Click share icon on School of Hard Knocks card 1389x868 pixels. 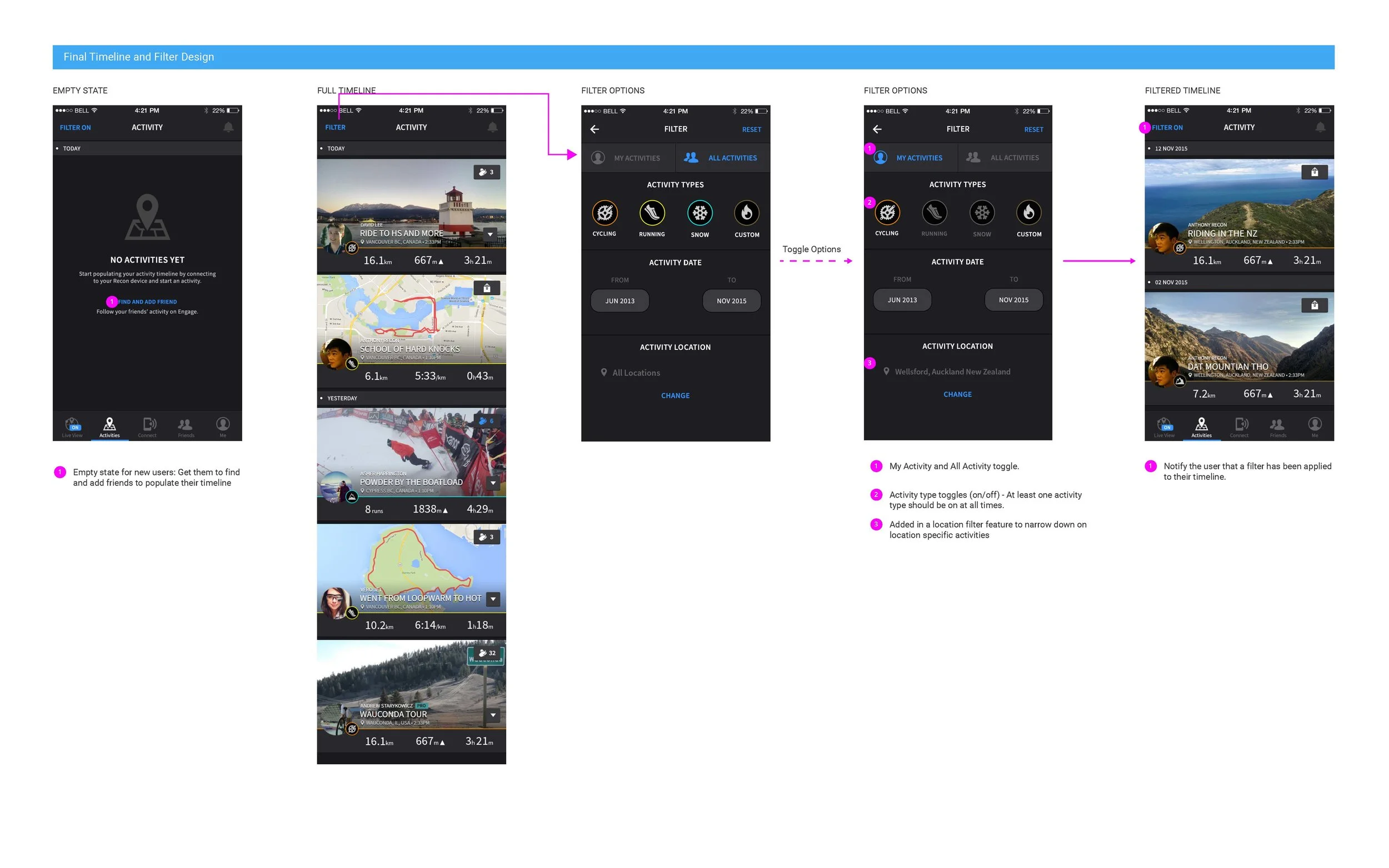486,288
